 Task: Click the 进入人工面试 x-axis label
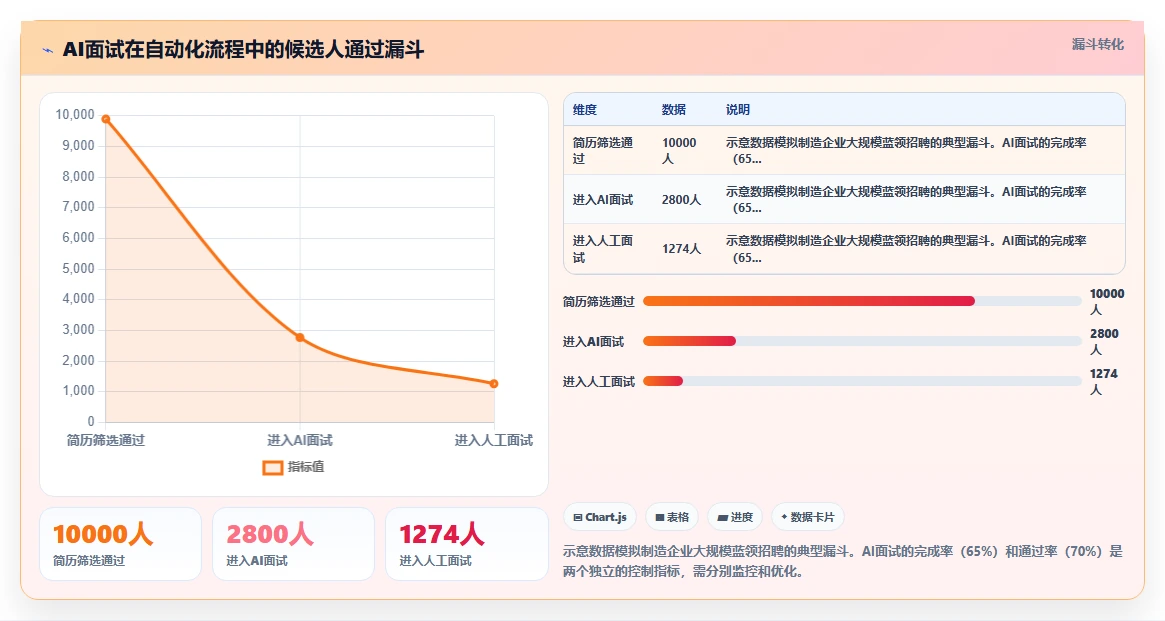(x=494, y=440)
